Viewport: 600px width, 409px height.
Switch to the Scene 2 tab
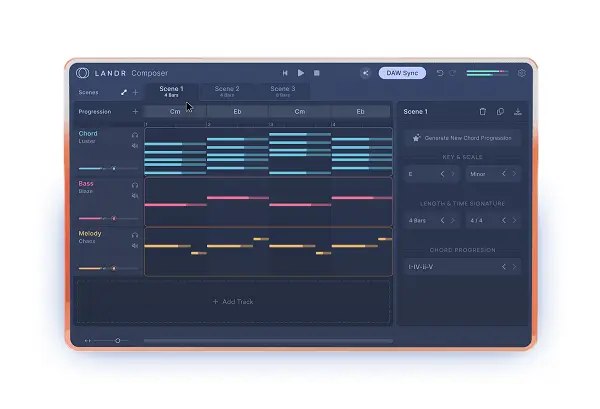click(227, 91)
